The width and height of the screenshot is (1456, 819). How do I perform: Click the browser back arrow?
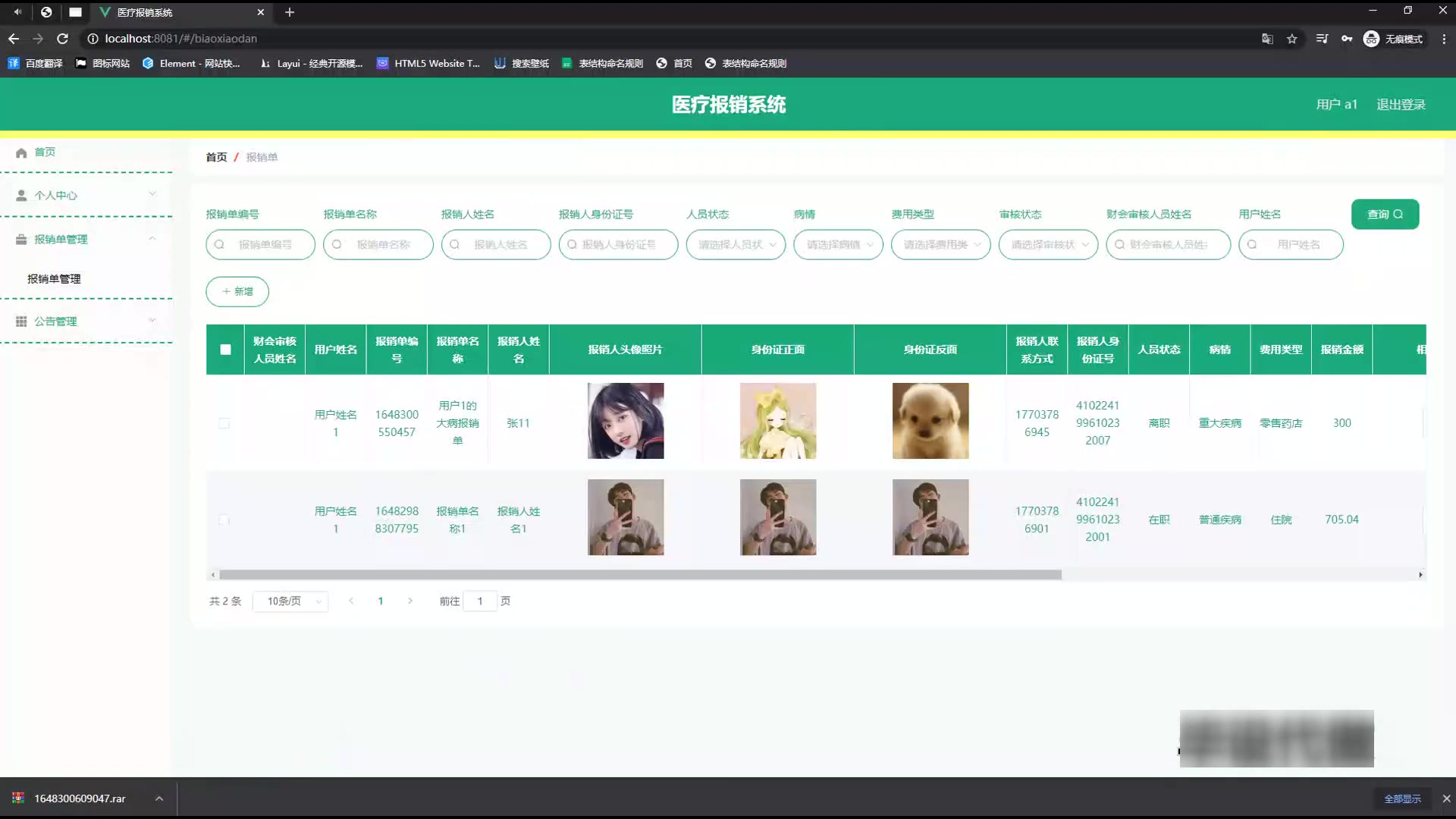click(x=14, y=39)
